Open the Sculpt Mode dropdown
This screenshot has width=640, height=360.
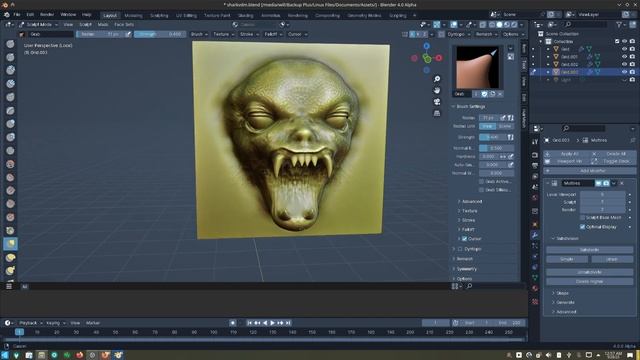(38, 24)
